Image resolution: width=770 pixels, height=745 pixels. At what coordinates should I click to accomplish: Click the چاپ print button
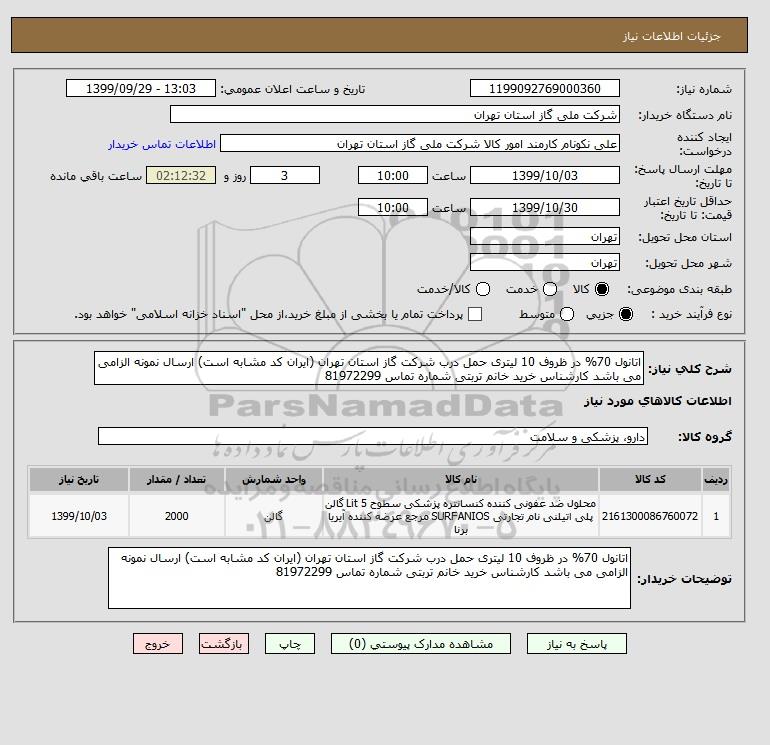[x=290, y=644]
